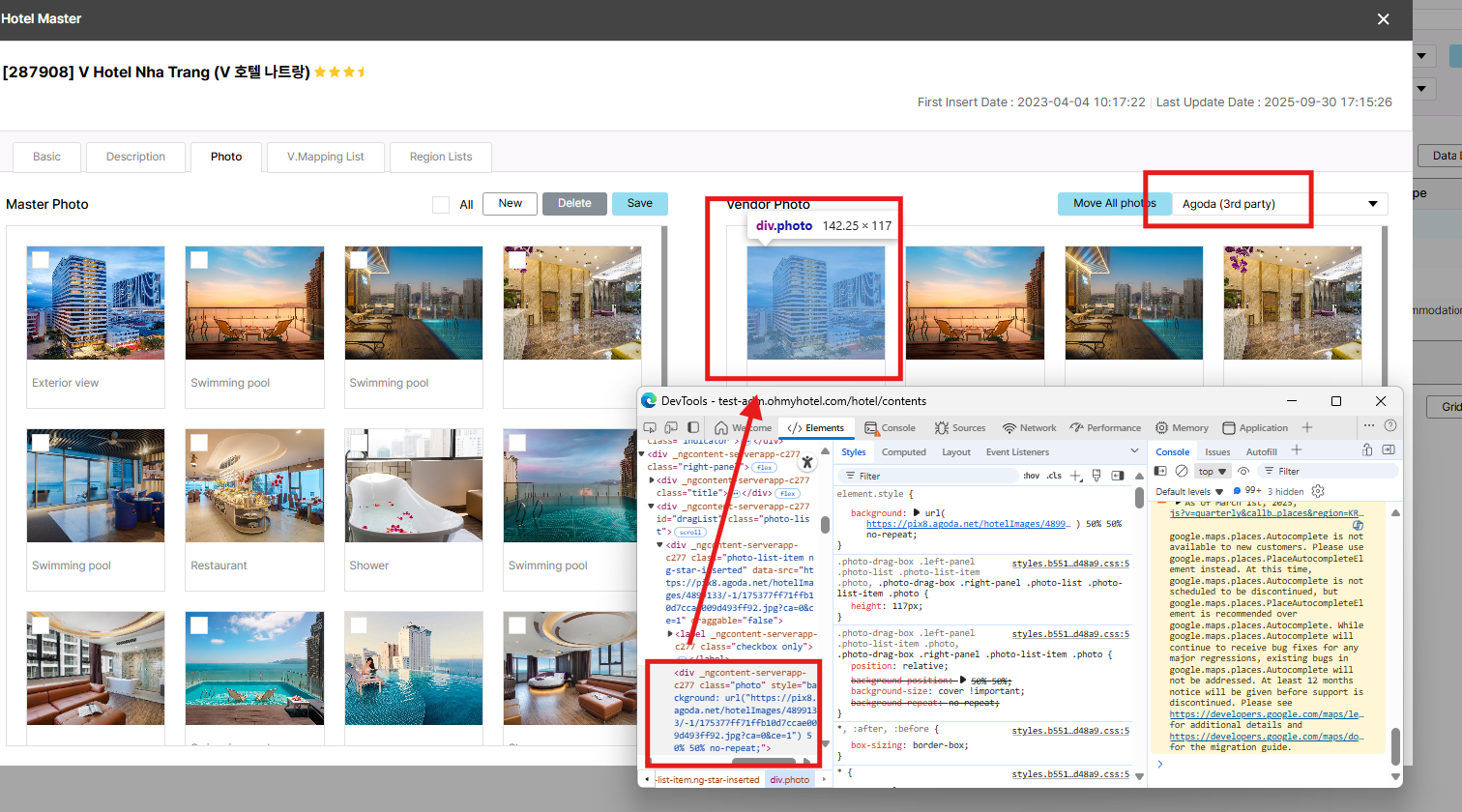Toggle the :hov element state button
This screenshot has width=1462, height=812.
click(1032, 476)
